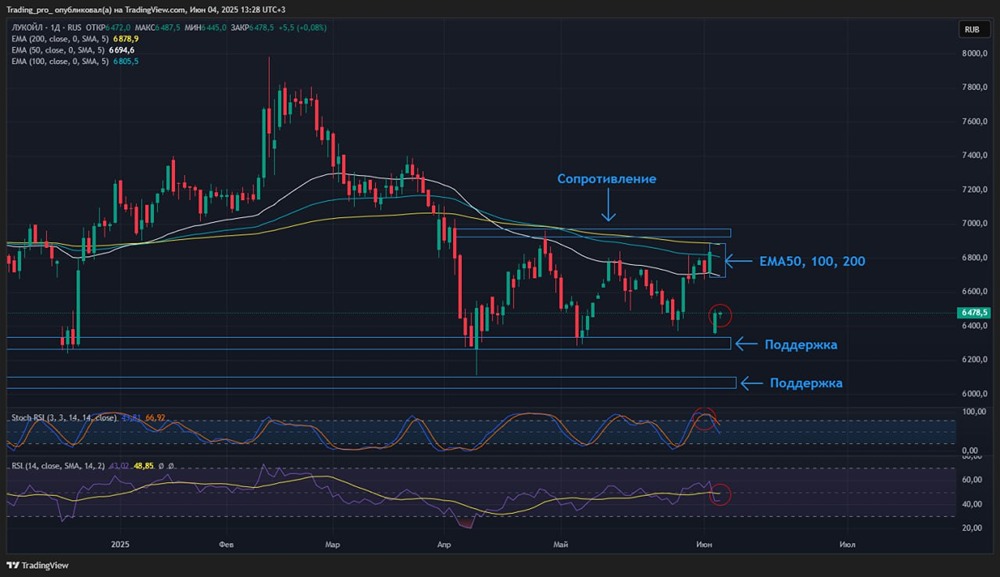
Task: Click the ОТКР 6472,0 open value in header
Action: 108,28
